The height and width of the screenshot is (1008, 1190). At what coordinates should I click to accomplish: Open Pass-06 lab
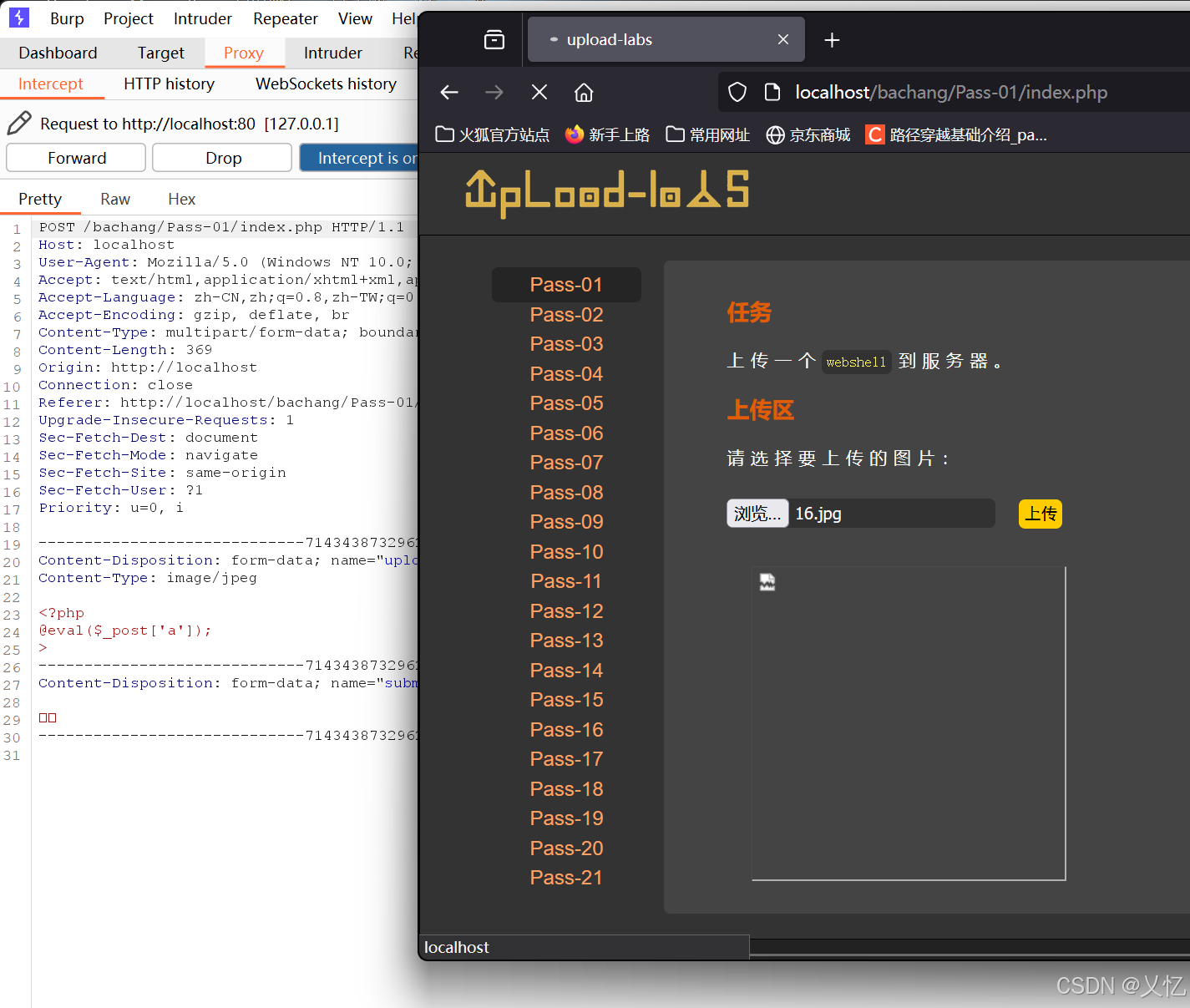566,433
